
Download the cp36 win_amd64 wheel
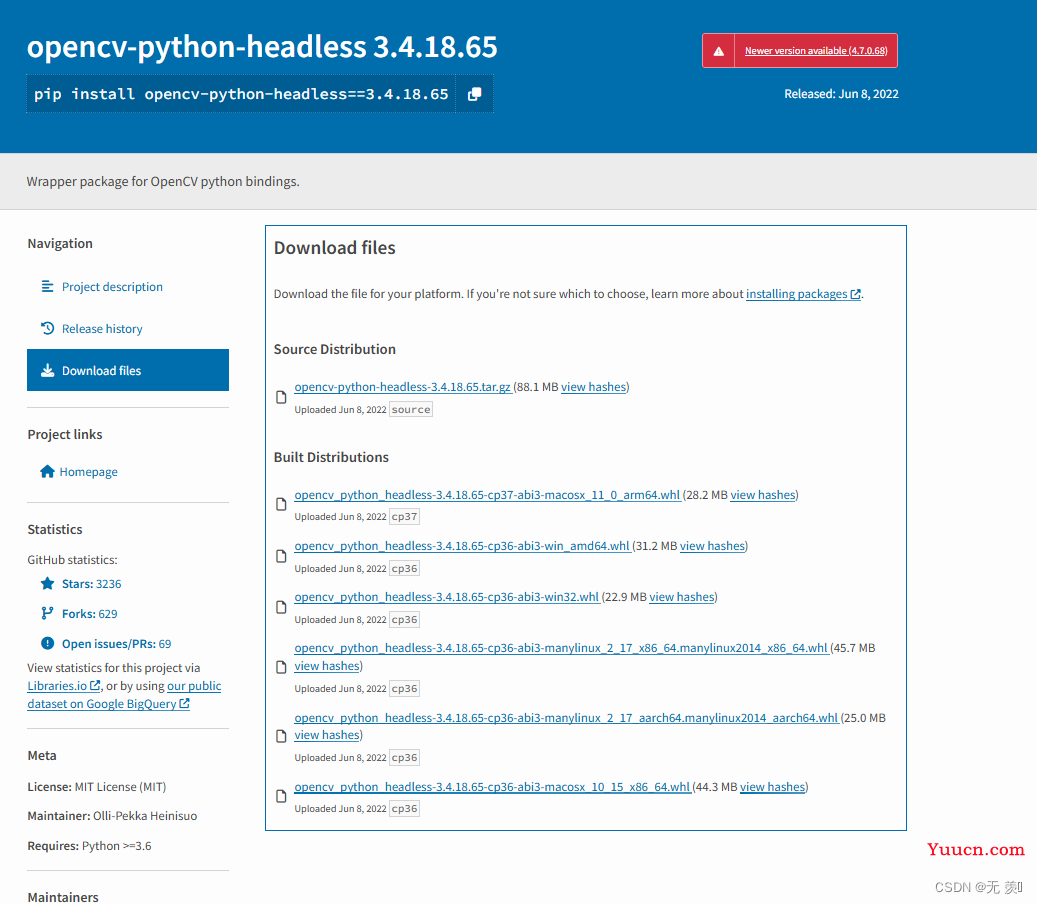(462, 546)
